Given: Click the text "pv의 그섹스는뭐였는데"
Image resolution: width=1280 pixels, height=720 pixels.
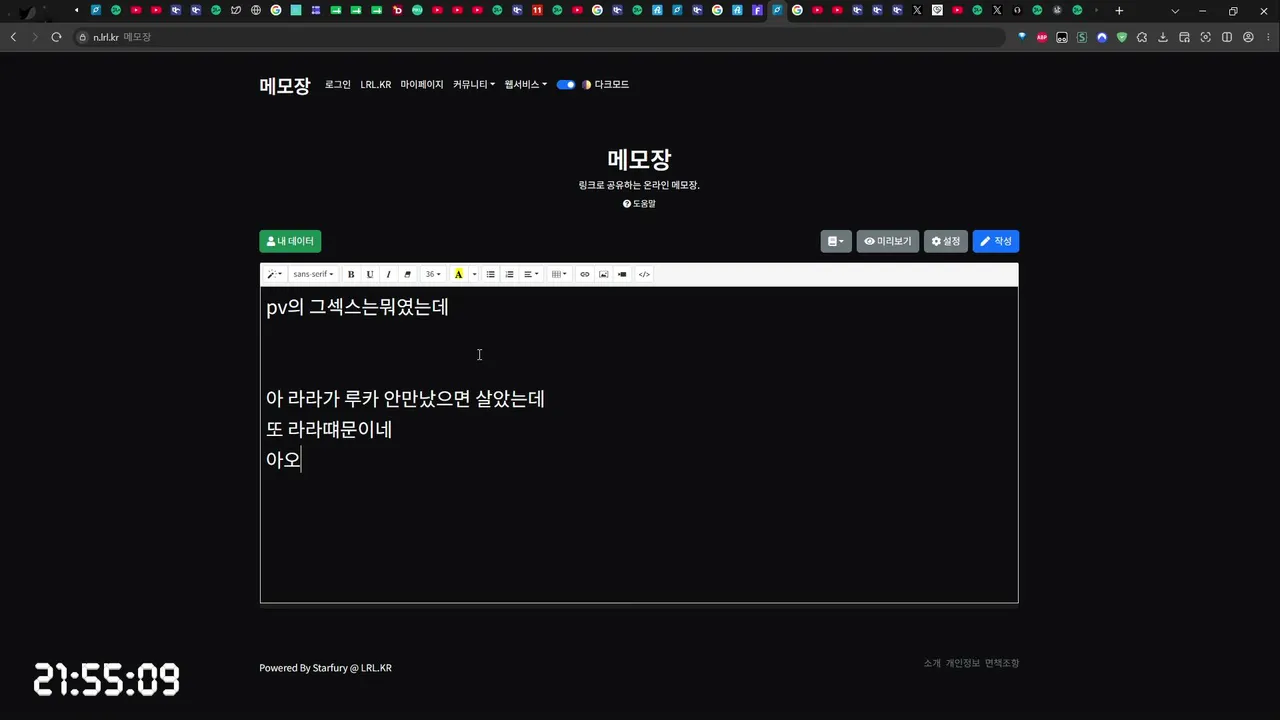Looking at the screenshot, I should (x=357, y=308).
